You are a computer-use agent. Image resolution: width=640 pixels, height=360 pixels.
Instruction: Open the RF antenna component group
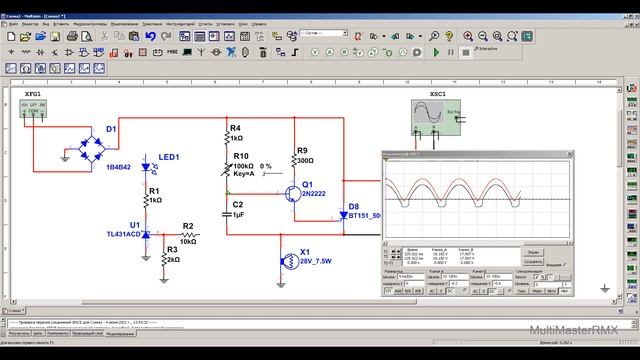tap(201, 52)
